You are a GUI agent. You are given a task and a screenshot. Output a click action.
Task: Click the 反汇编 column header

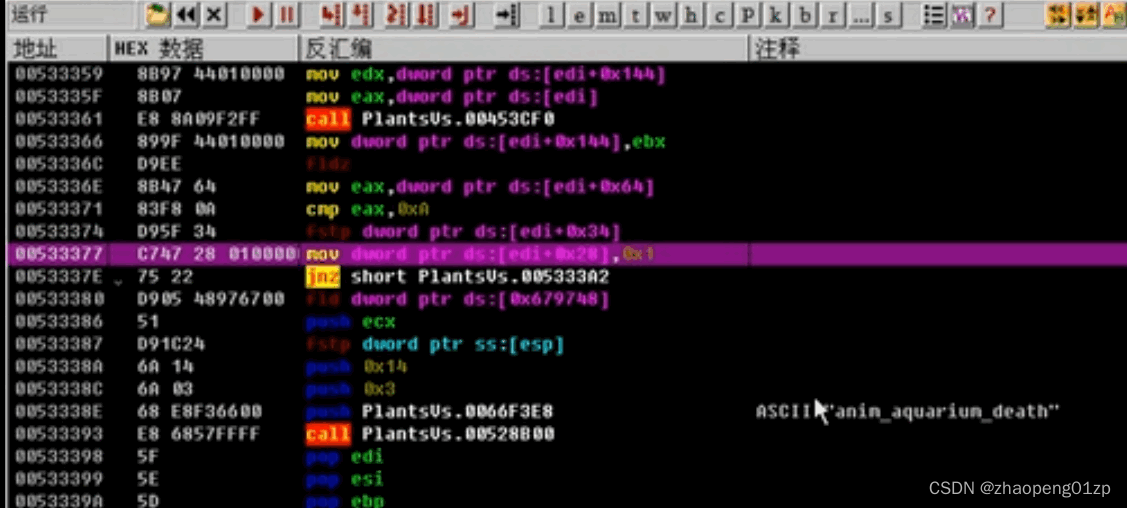point(524,49)
